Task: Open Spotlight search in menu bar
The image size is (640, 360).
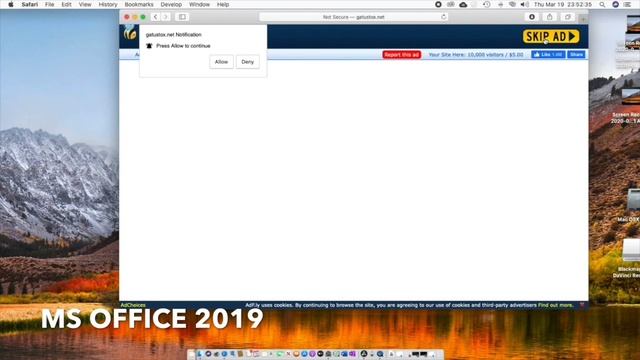Action: [602, 4]
